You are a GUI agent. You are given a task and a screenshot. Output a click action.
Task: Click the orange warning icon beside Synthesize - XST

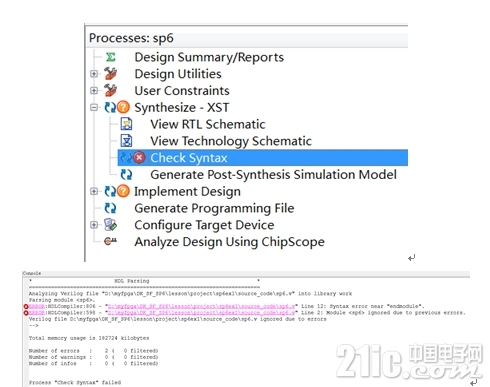(x=123, y=107)
